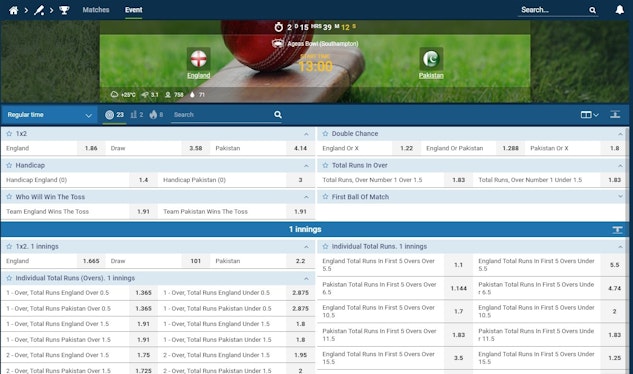Collapse 1x2. 1 innings chevron
The width and height of the screenshot is (633, 374).
306,247
